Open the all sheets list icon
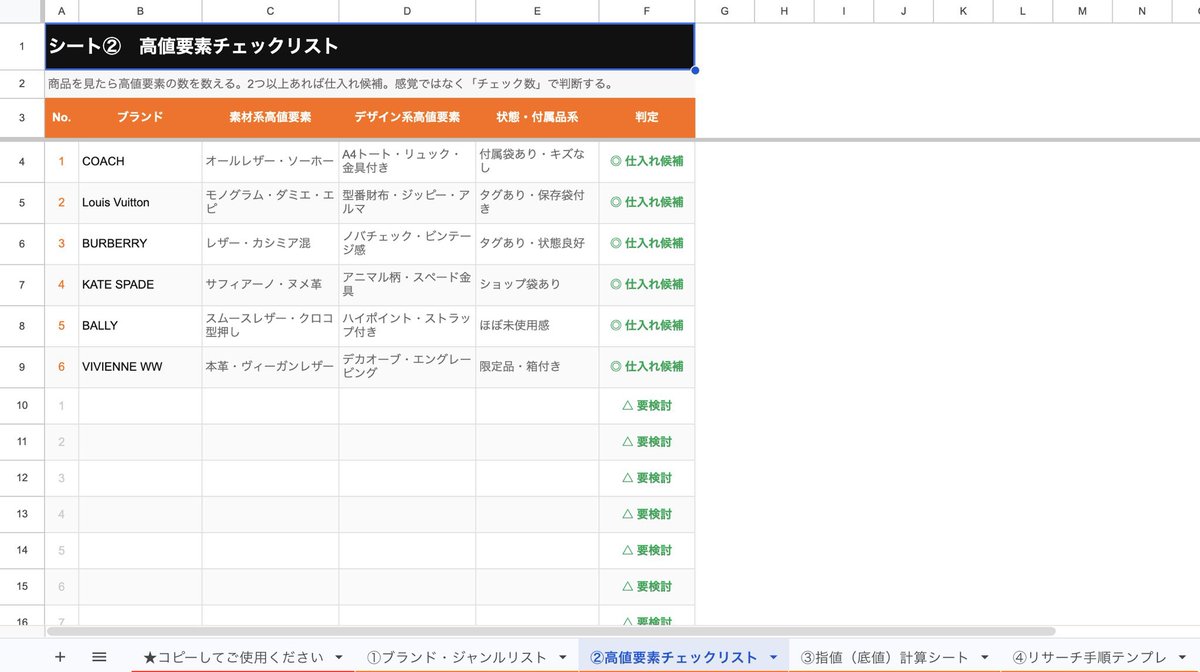The height and width of the screenshot is (672, 1200). (99, 657)
